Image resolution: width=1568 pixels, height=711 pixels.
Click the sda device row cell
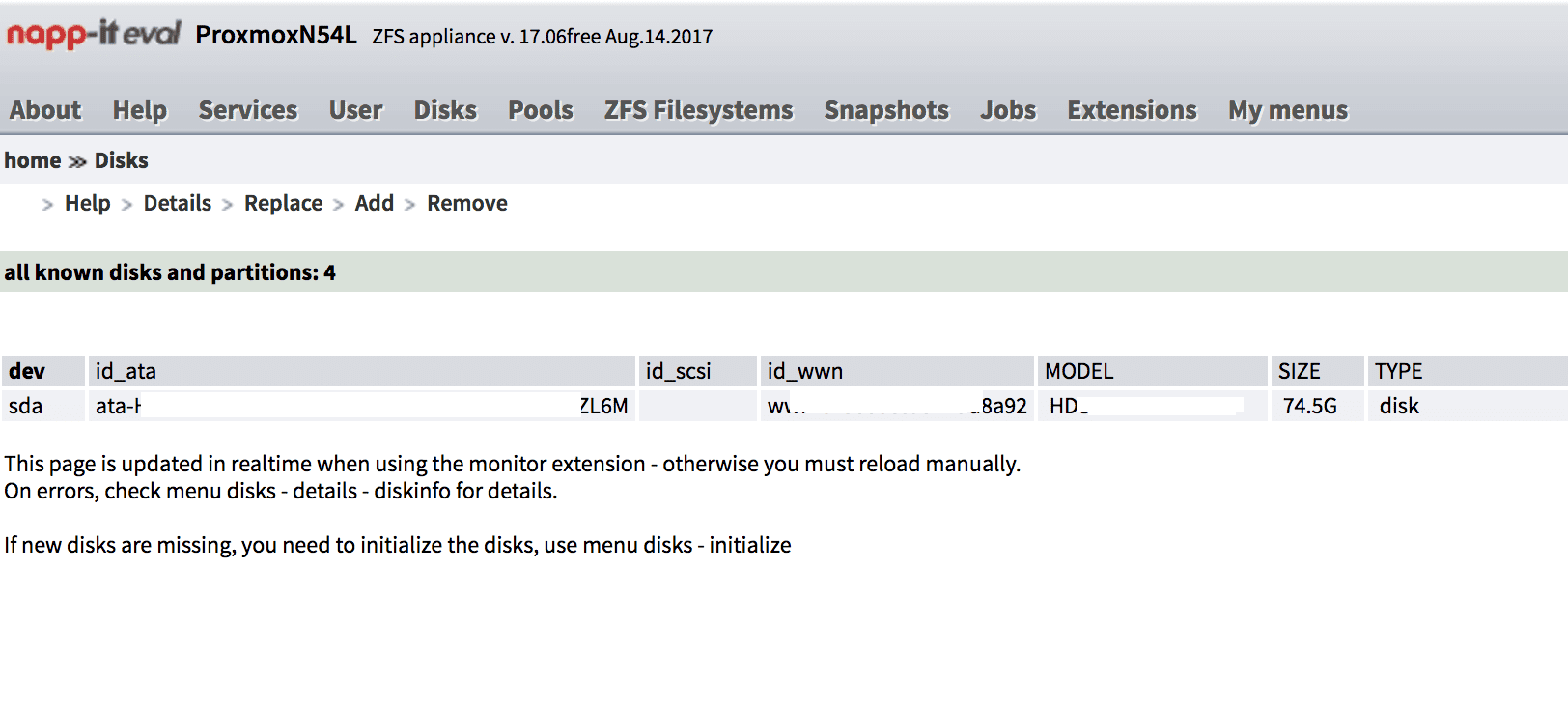pyautogui.click(x=43, y=406)
